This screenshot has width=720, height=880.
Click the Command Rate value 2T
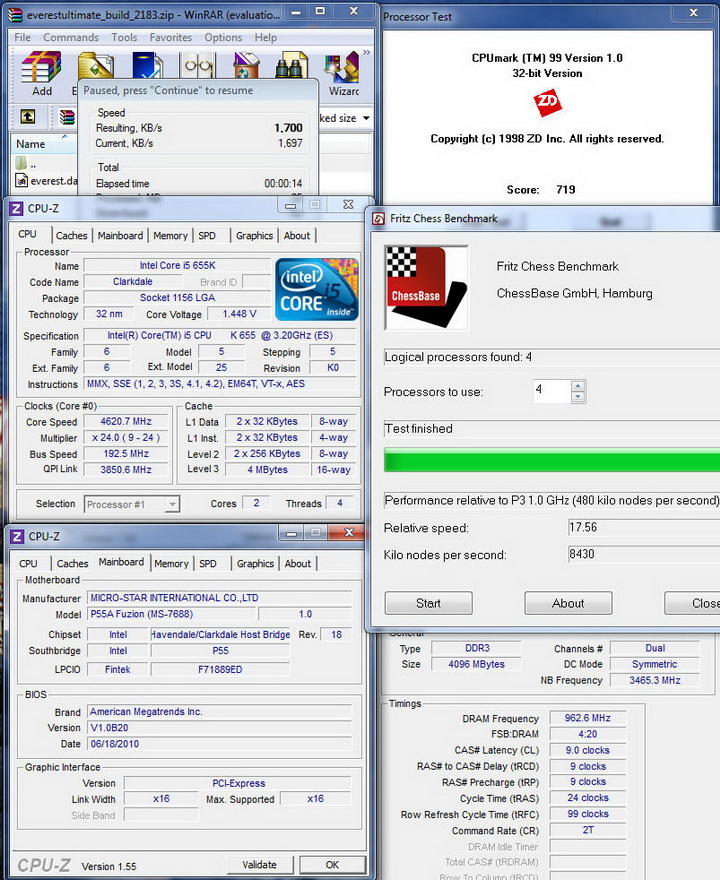click(588, 830)
